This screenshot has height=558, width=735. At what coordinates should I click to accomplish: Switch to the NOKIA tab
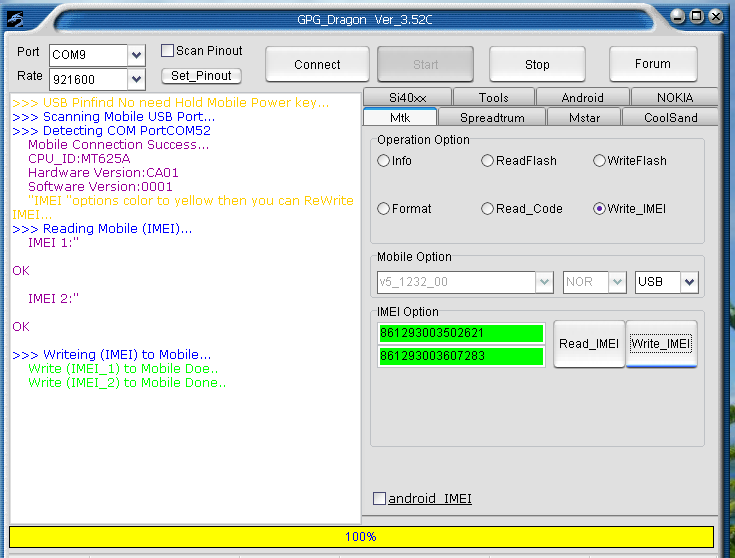pos(674,97)
